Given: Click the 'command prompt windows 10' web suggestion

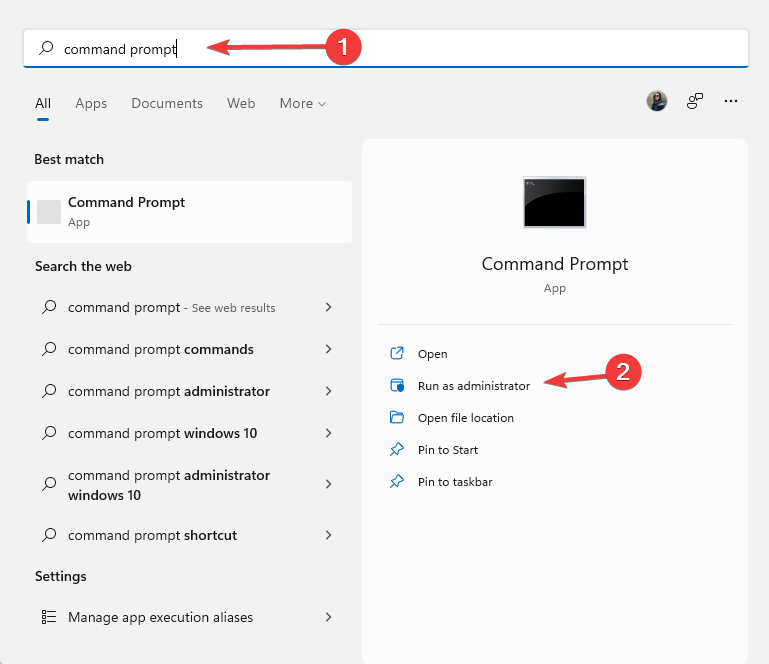Looking at the screenshot, I should coord(162,433).
